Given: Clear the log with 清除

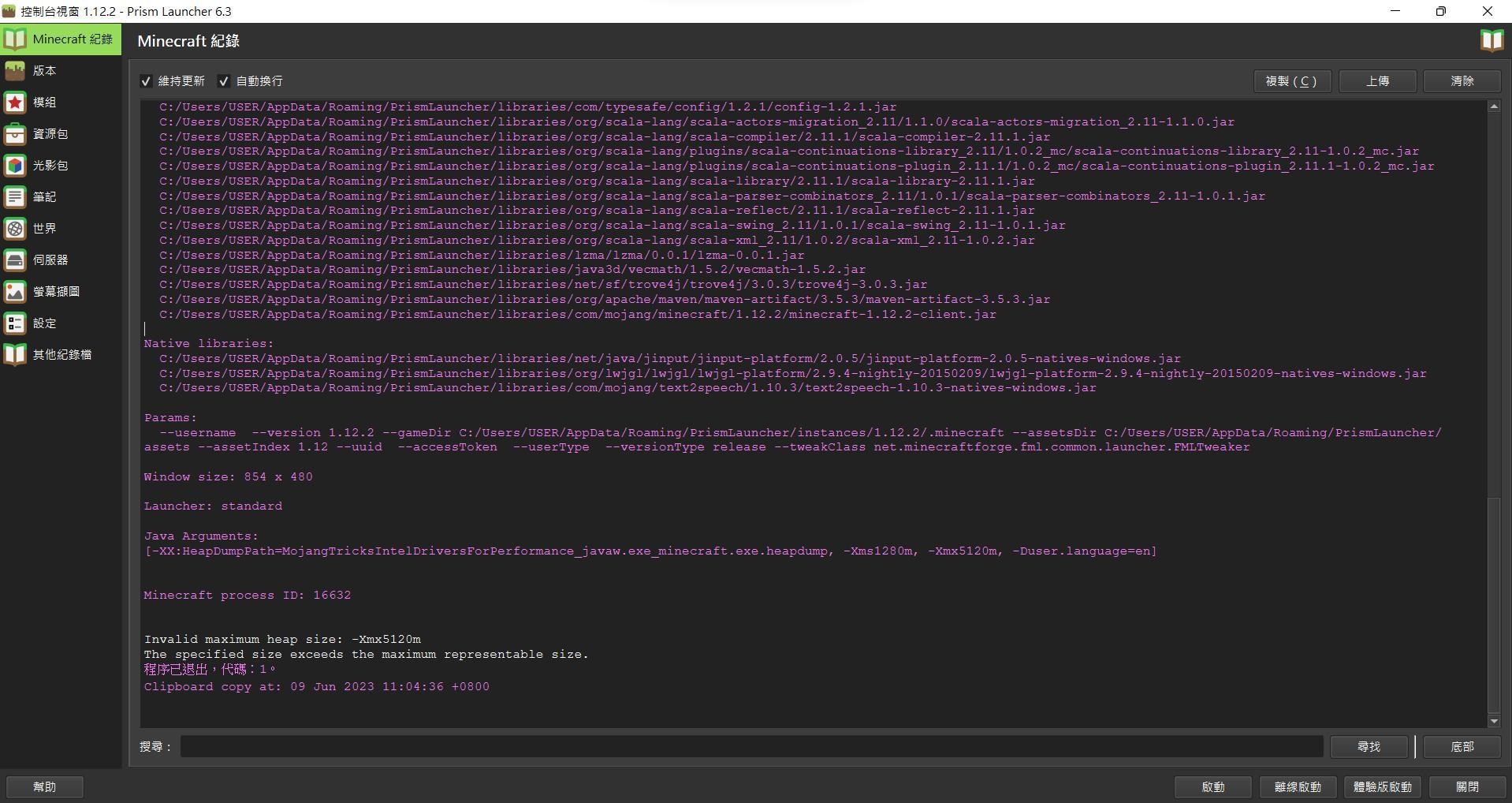Looking at the screenshot, I should pyautogui.click(x=1462, y=81).
